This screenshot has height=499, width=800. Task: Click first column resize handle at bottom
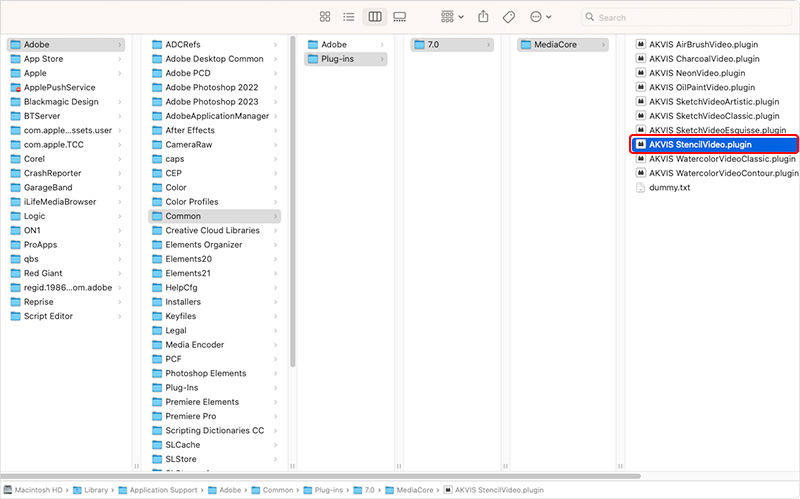[137, 466]
